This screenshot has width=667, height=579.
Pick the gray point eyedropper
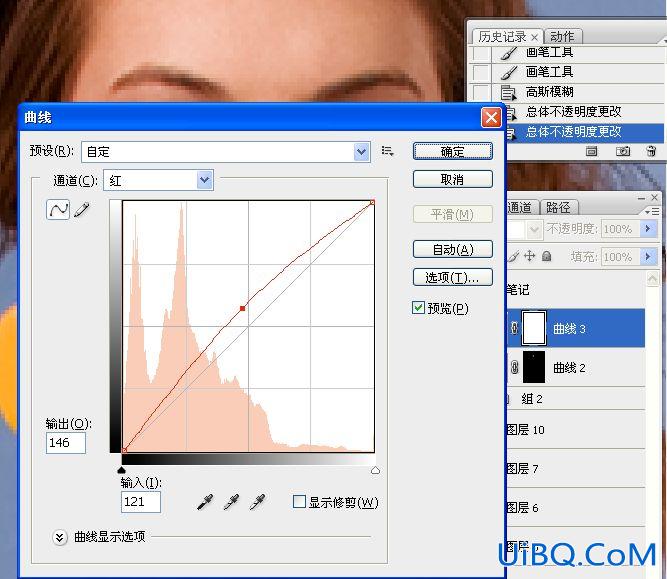click(231, 502)
